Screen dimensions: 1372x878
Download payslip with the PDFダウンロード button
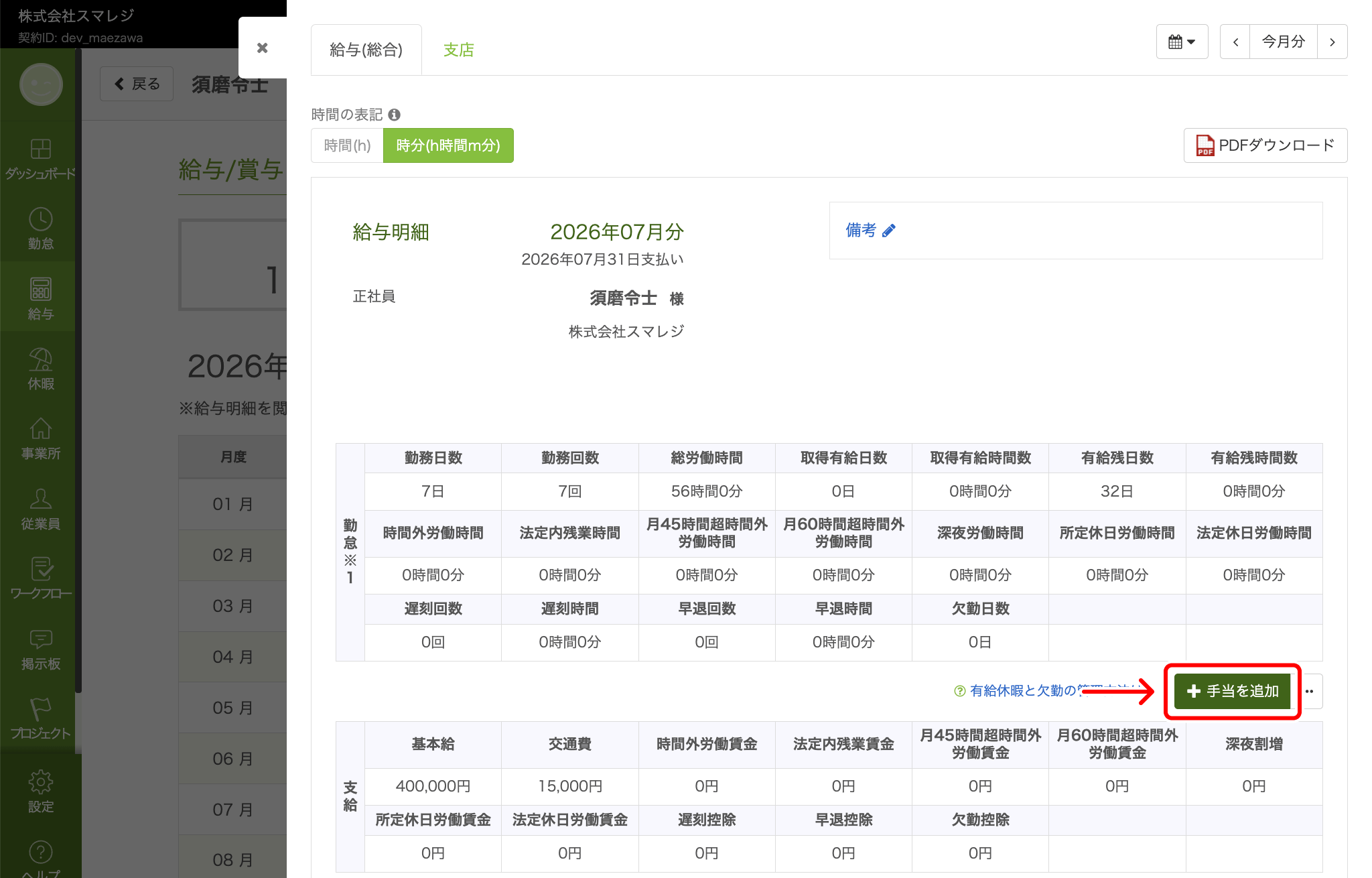1265,145
